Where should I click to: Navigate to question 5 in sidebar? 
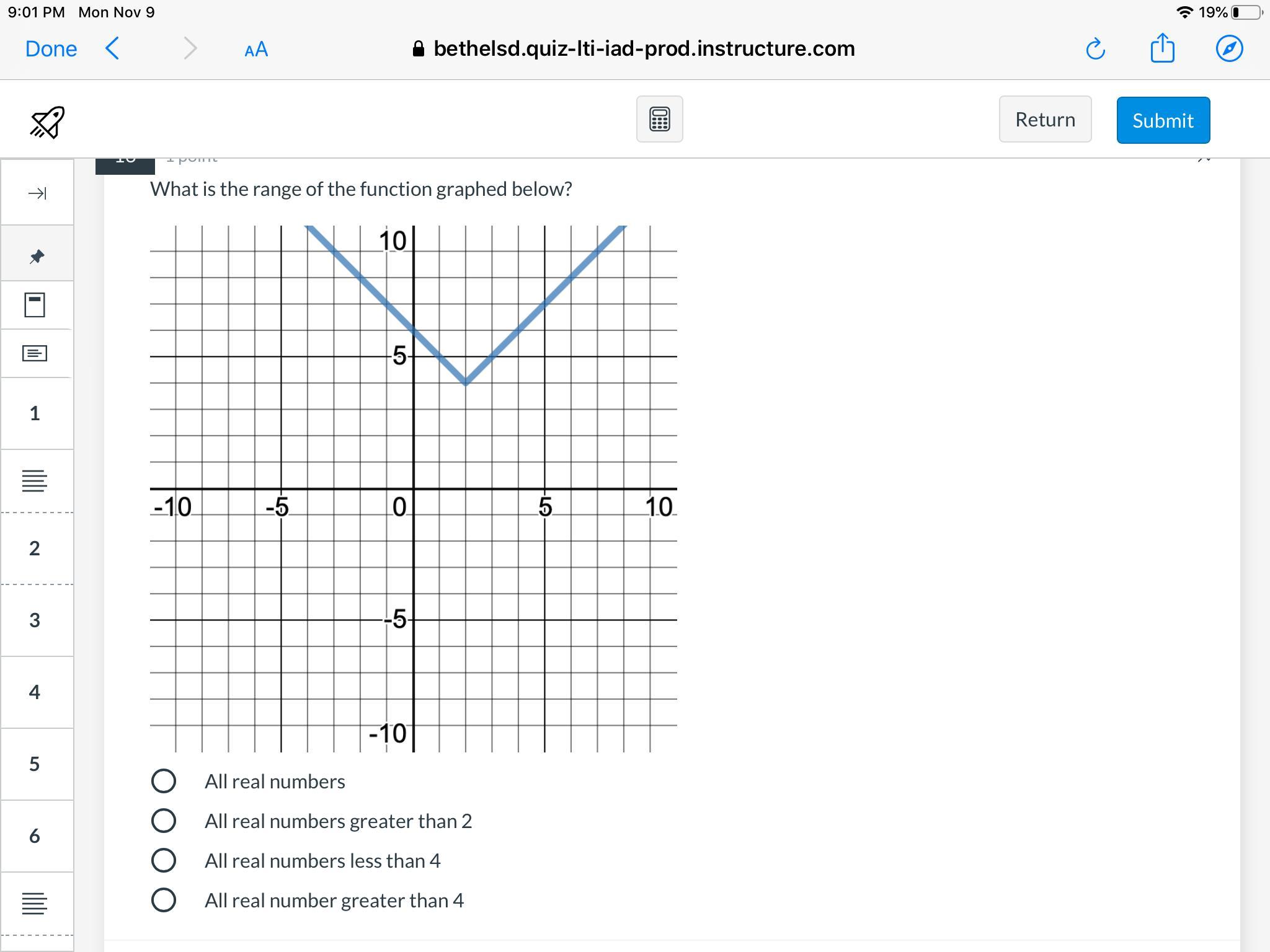point(35,764)
